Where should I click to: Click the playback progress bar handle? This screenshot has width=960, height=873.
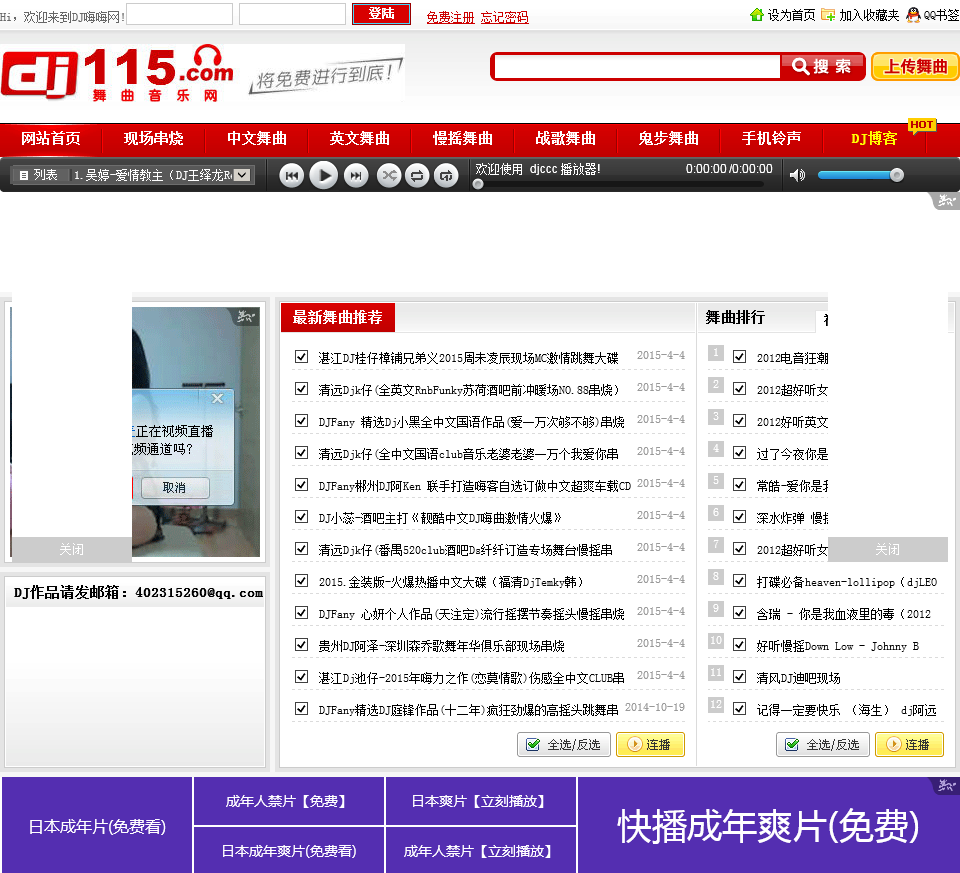tap(478, 184)
